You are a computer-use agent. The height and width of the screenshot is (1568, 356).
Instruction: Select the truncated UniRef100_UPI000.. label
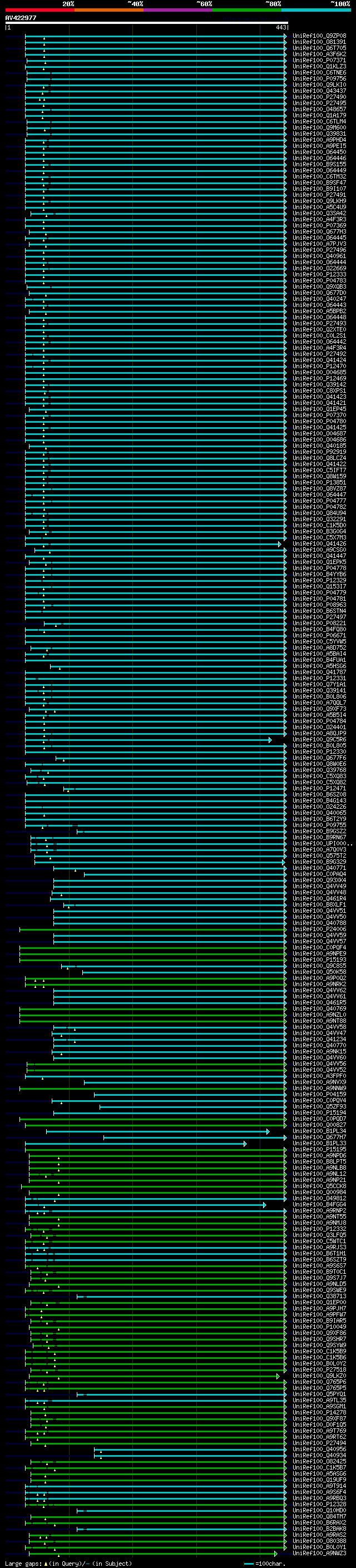coord(322,843)
